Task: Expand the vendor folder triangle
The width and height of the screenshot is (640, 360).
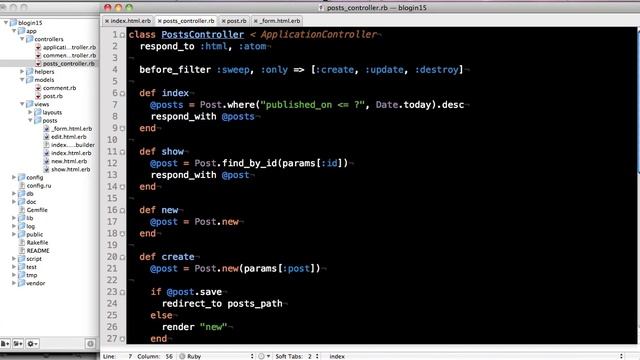Action: tap(14, 283)
